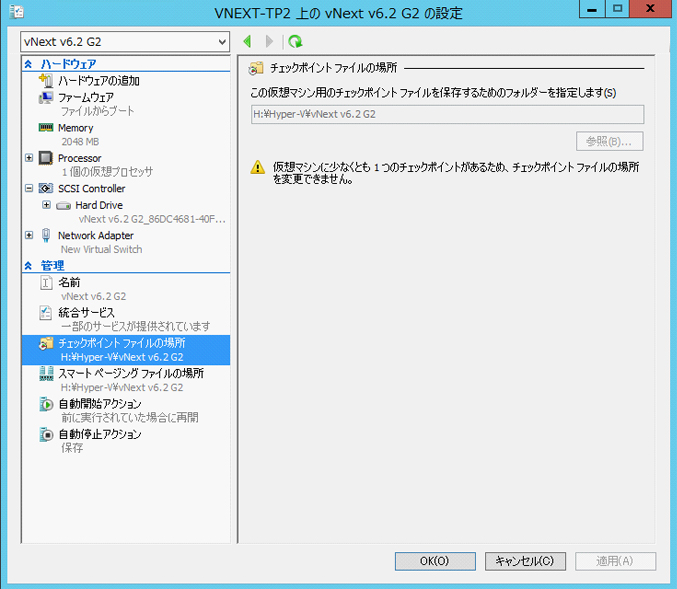Select the Processor item
This screenshot has width=677, height=589.
click(79, 158)
